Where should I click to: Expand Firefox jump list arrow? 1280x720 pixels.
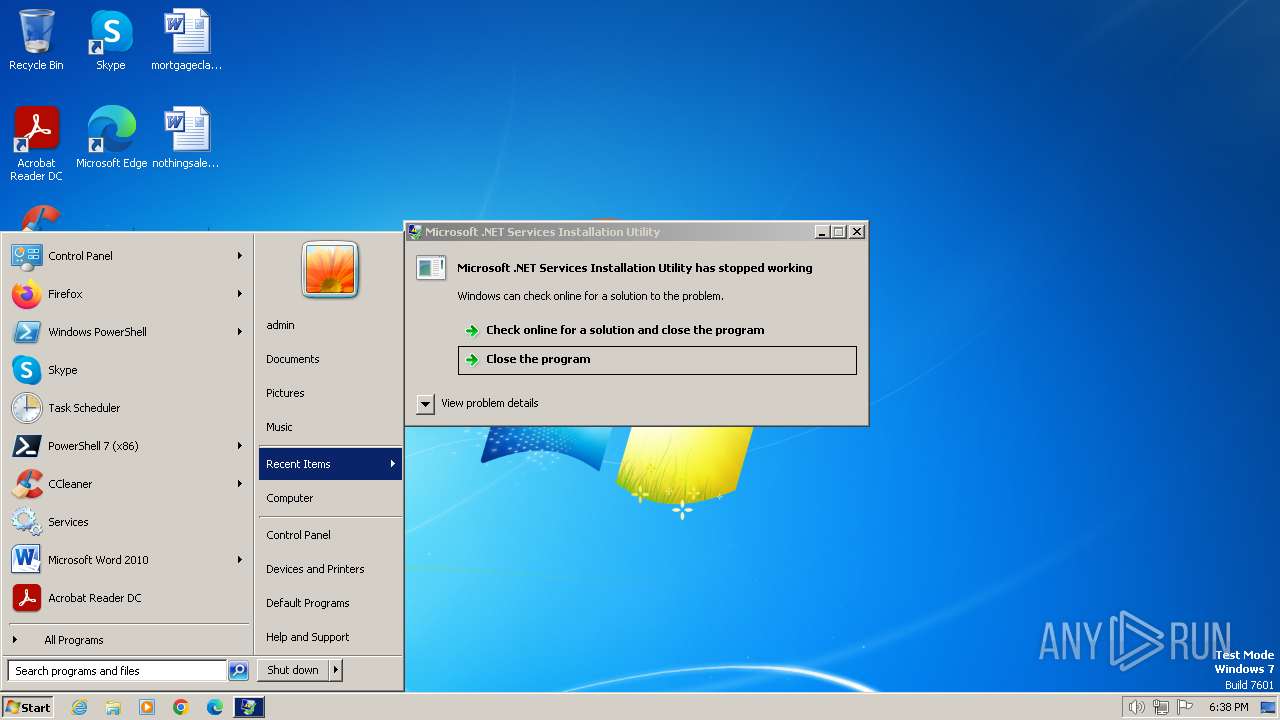pyautogui.click(x=240, y=294)
